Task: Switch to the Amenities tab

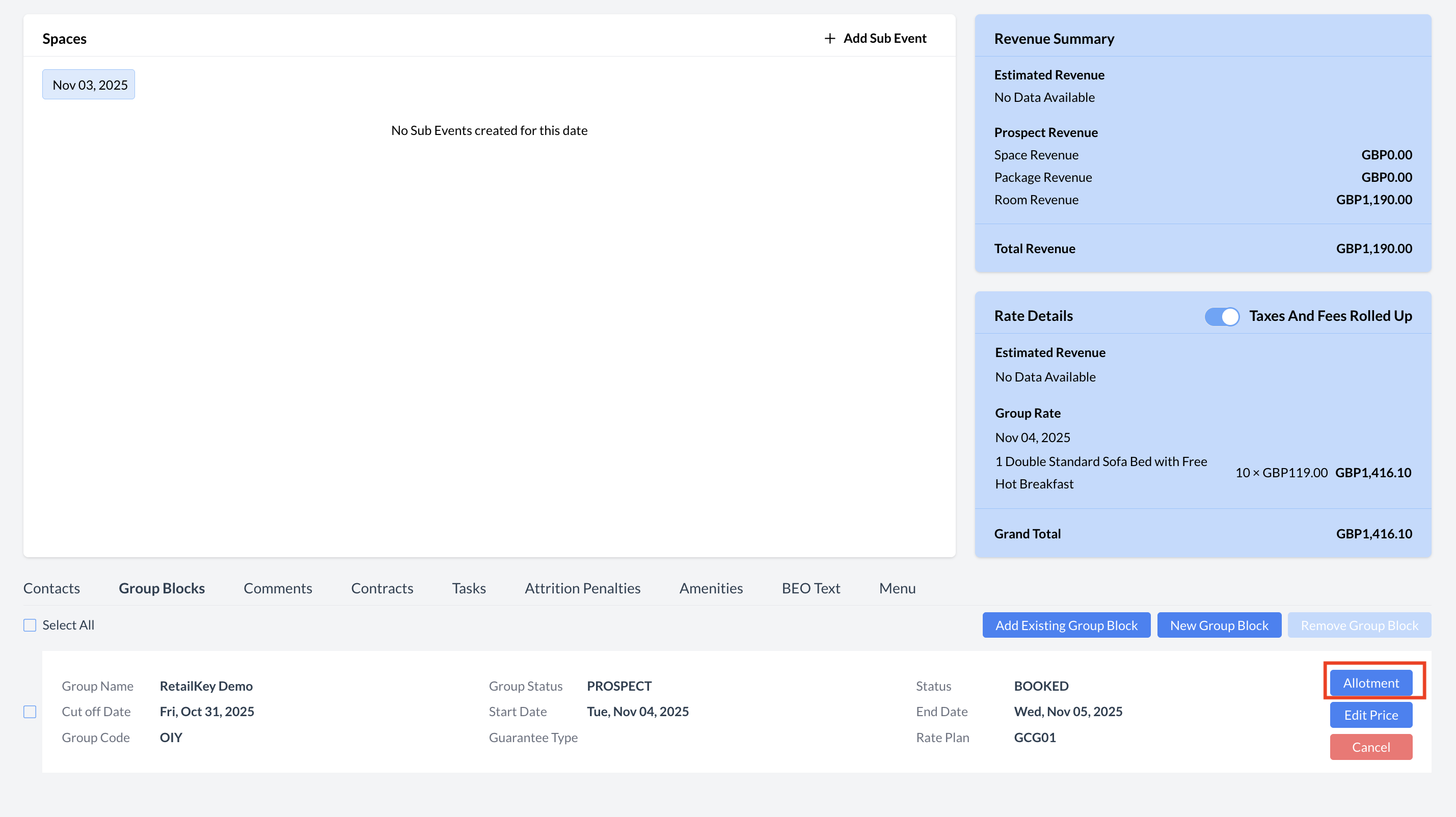Action: (x=711, y=588)
